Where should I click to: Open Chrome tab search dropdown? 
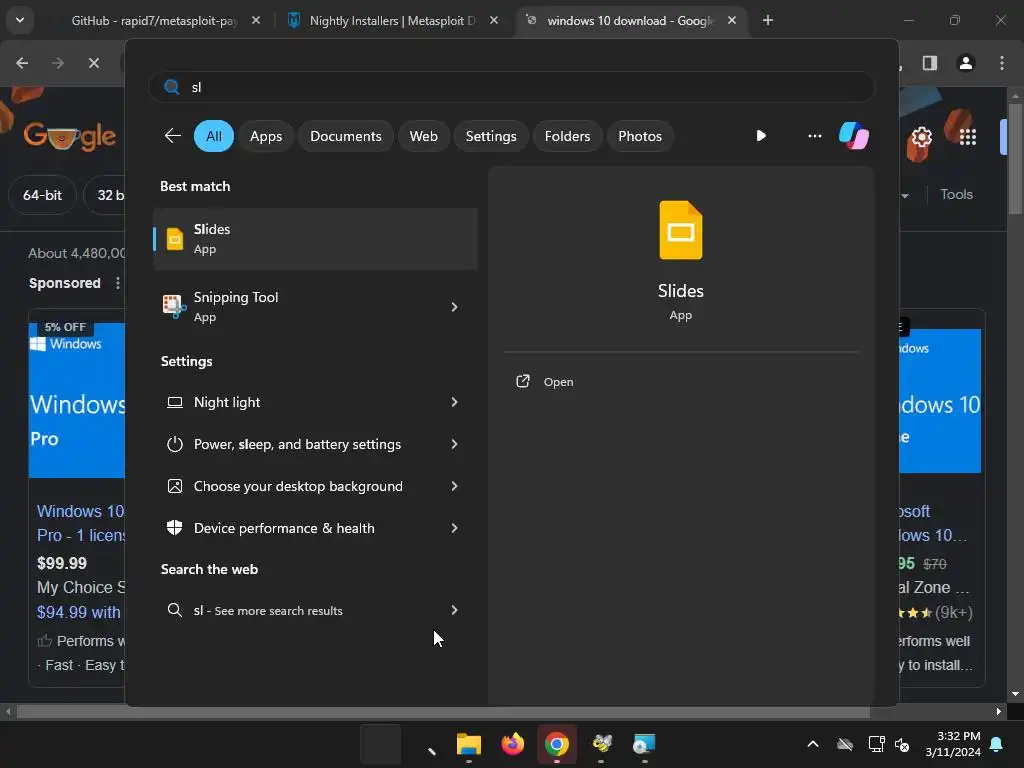20,20
